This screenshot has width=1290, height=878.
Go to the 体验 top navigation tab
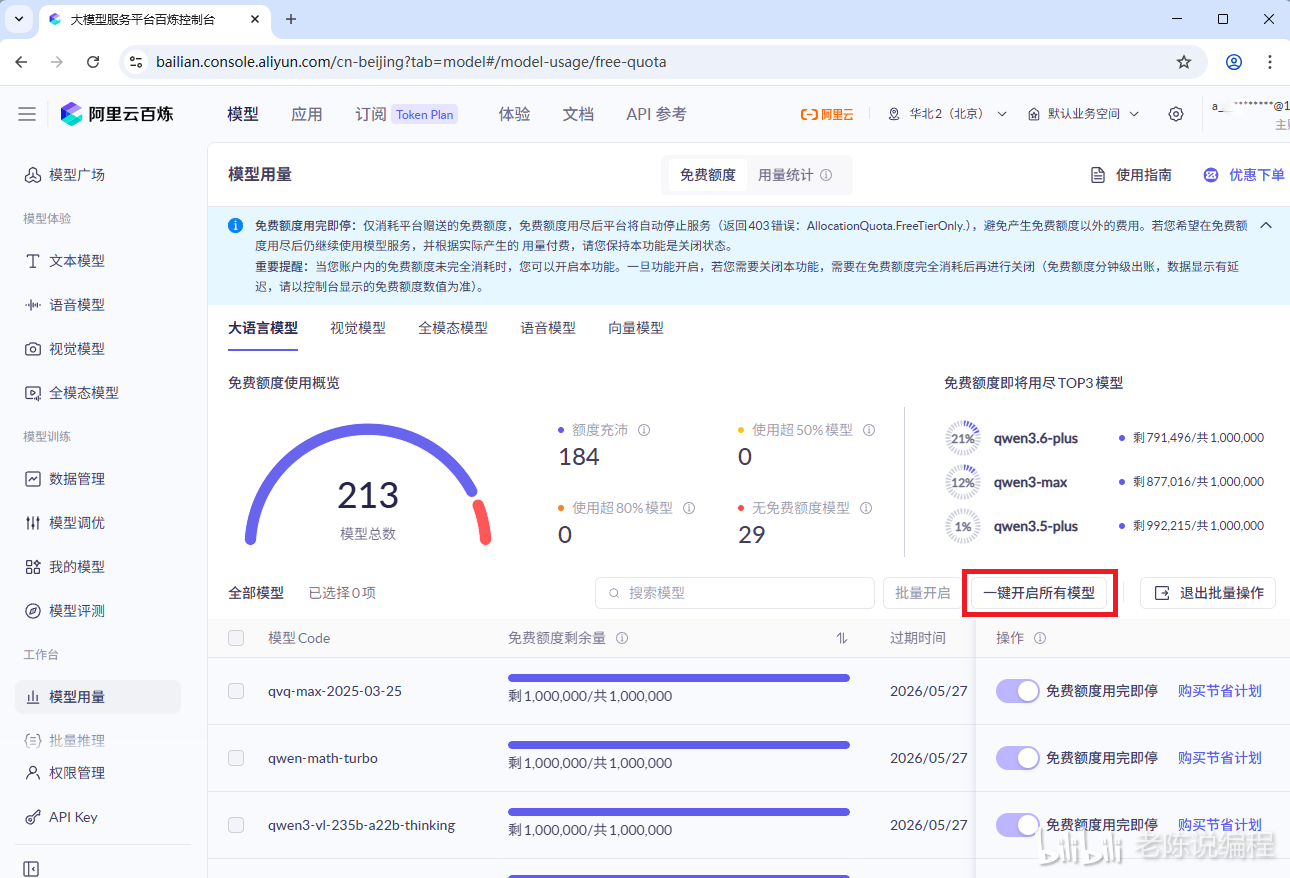514,114
